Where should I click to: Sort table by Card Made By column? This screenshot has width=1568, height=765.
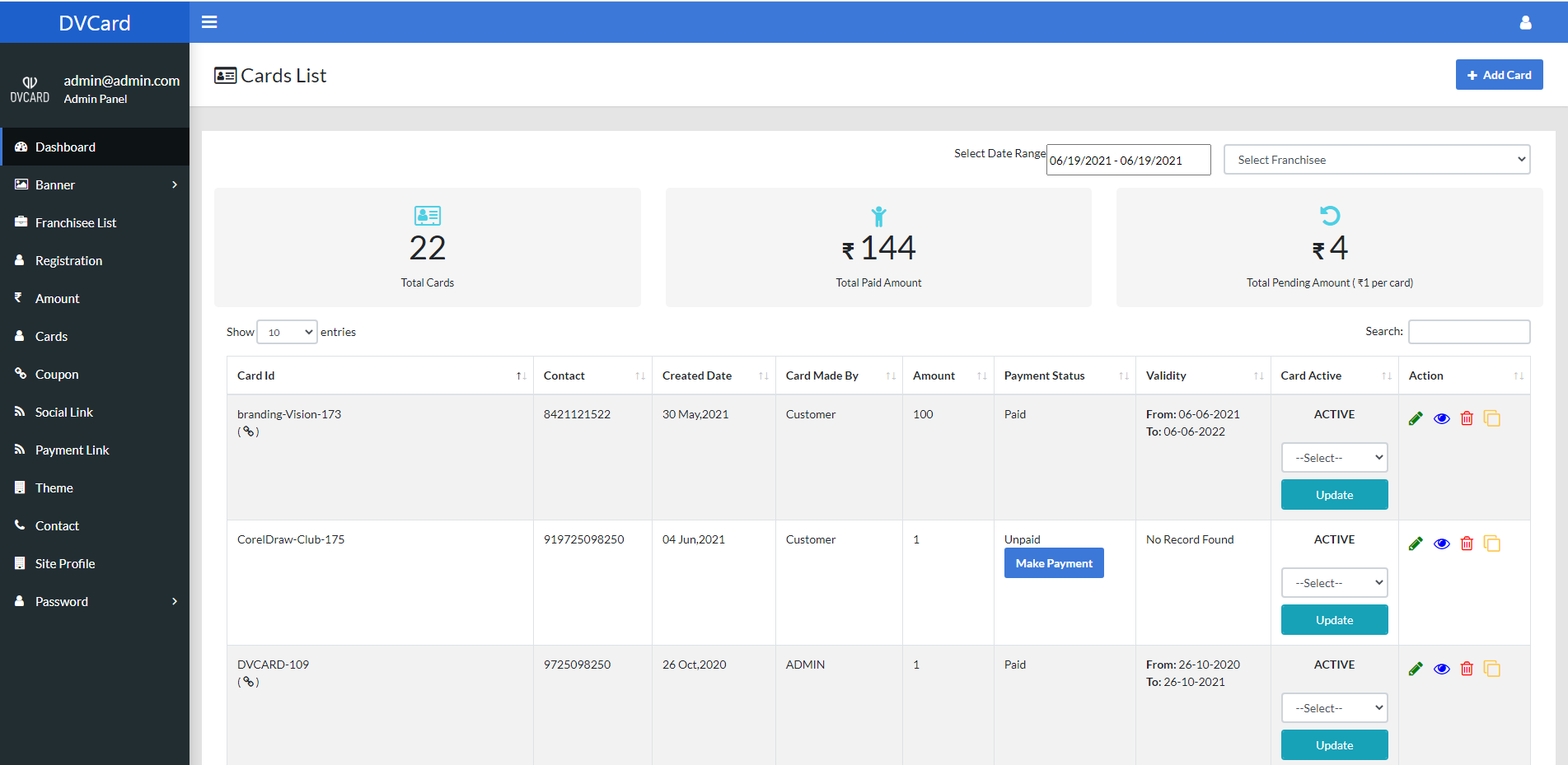839,376
